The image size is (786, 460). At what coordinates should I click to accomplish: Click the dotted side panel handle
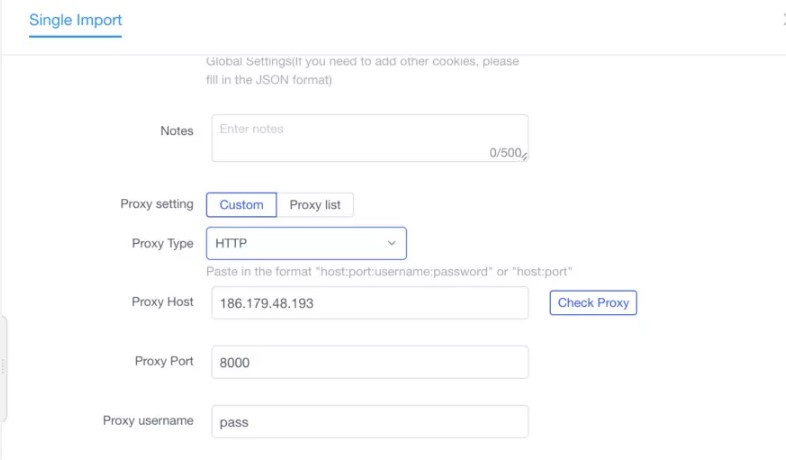(4, 367)
